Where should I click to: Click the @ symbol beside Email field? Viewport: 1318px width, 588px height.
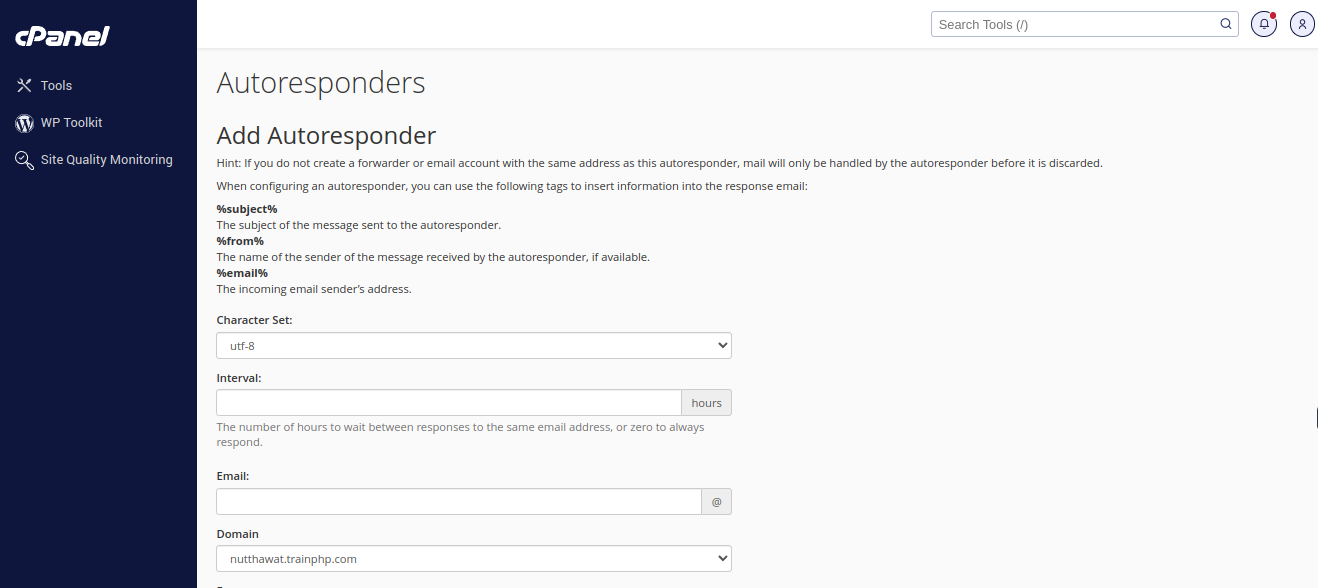(716, 502)
